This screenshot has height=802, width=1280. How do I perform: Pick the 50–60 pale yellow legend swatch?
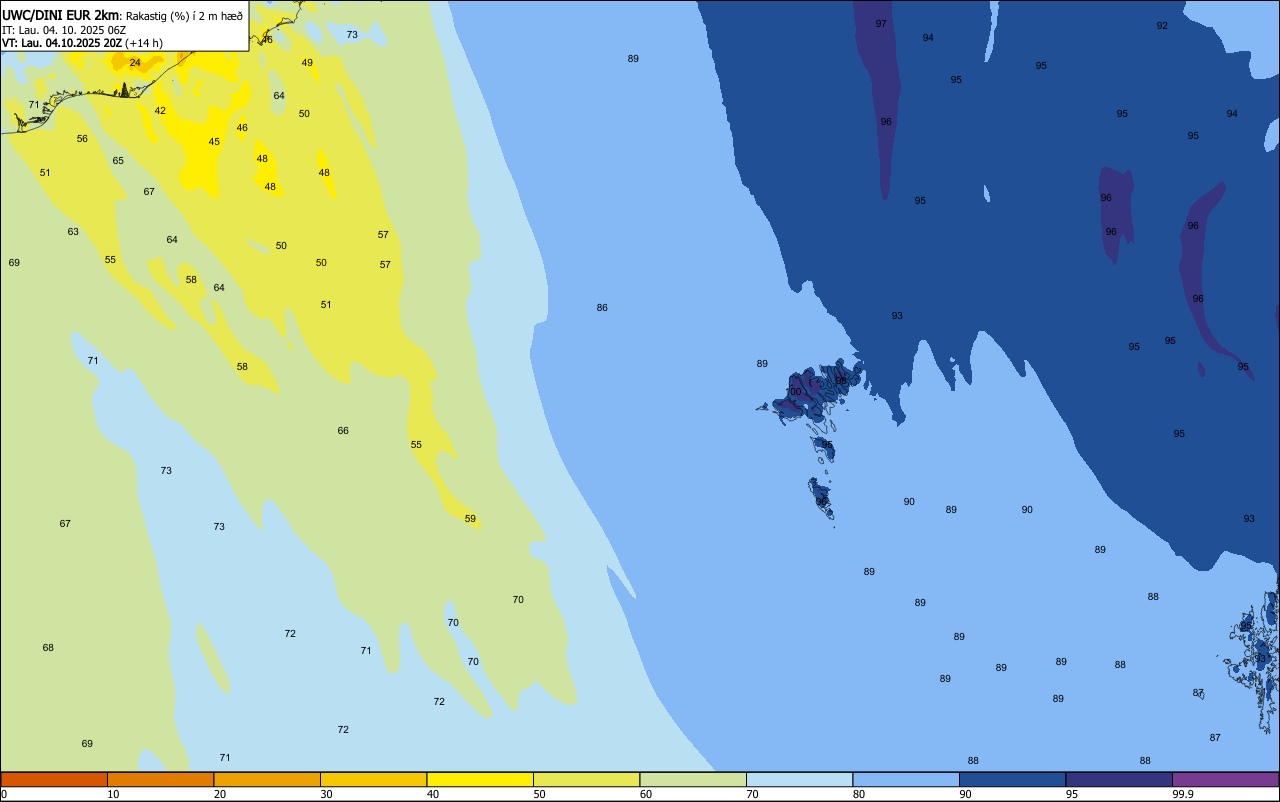[x=586, y=779]
